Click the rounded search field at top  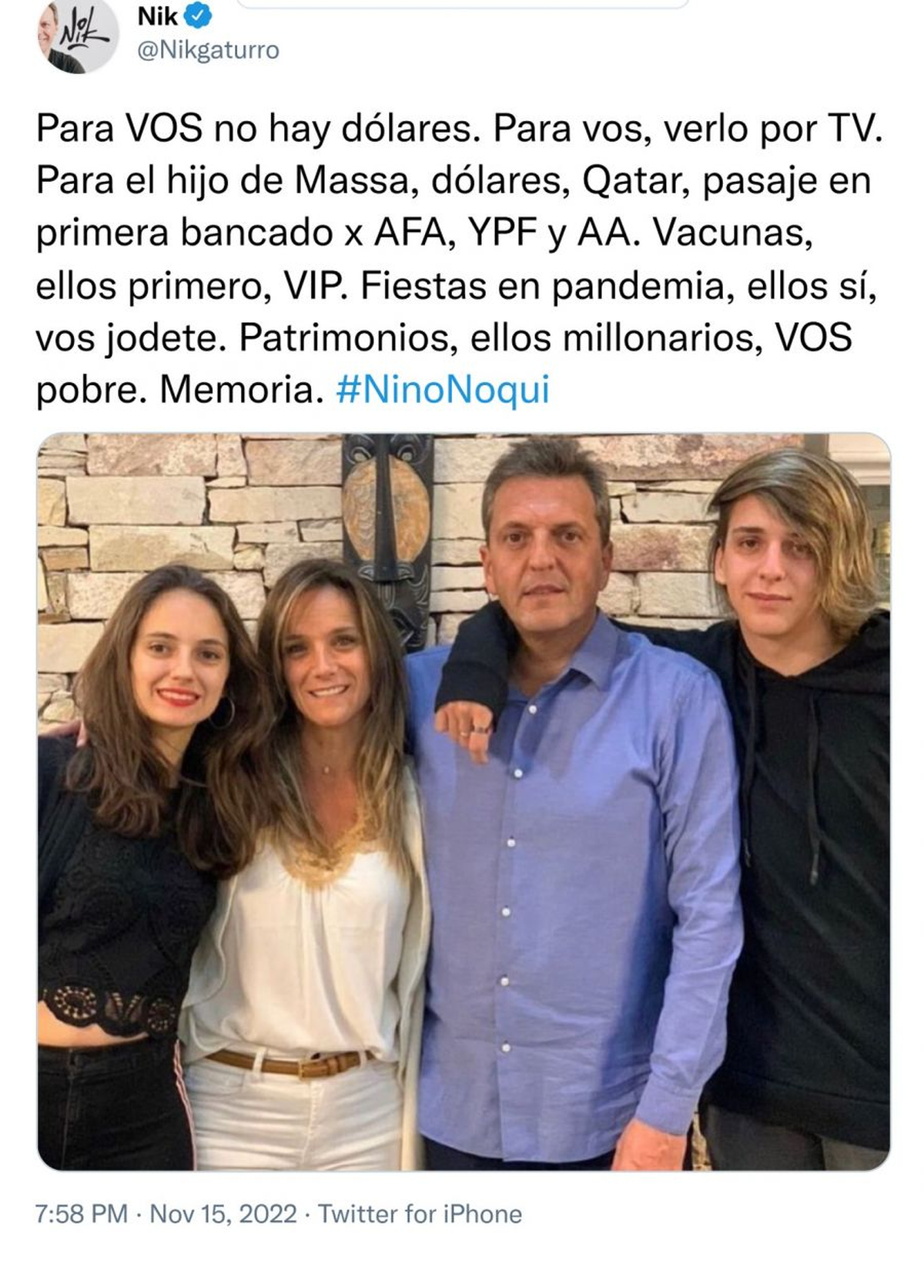pos(462,4)
